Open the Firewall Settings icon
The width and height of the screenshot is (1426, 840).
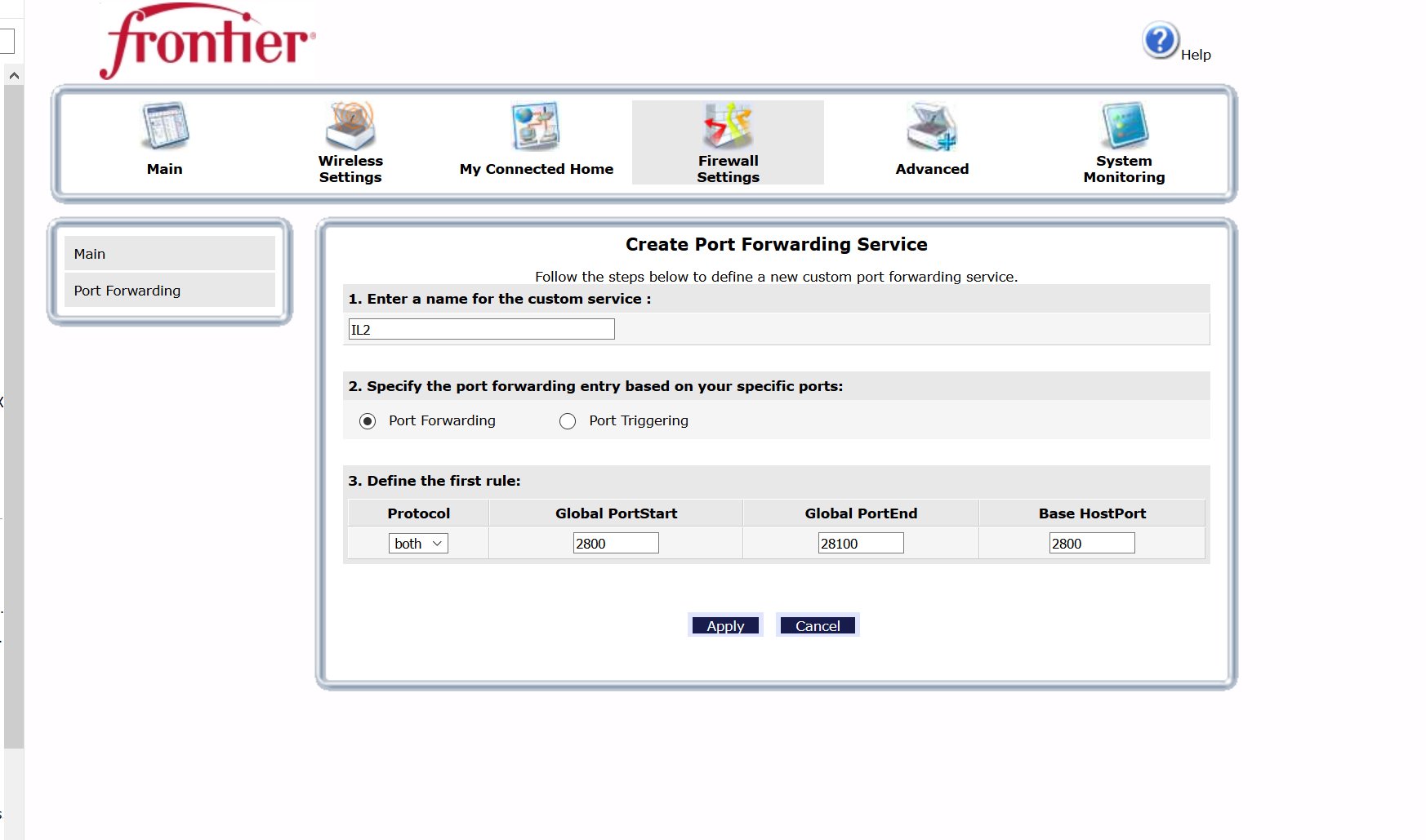tap(728, 125)
